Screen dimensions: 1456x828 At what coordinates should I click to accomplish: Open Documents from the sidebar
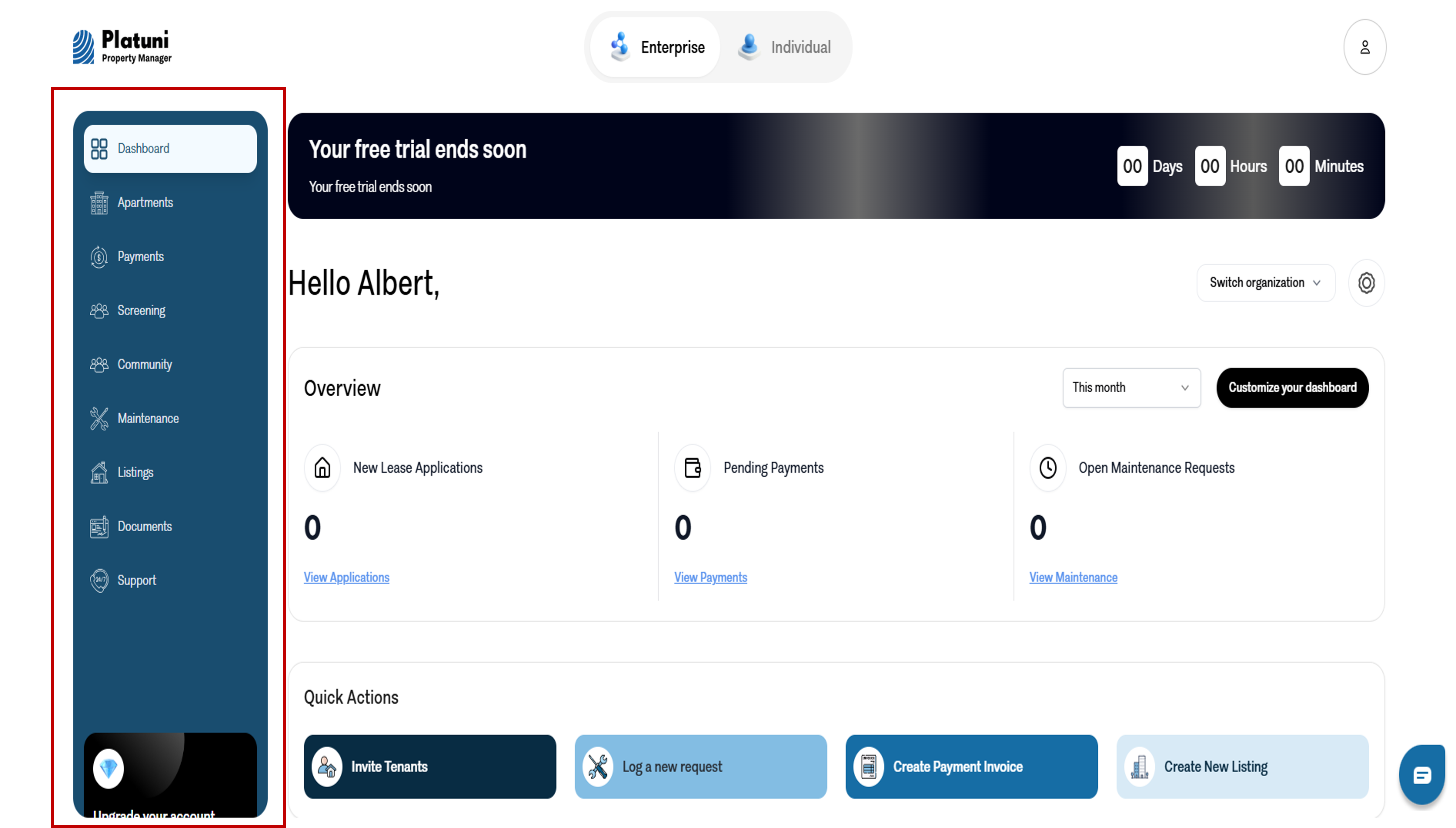(x=170, y=527)
